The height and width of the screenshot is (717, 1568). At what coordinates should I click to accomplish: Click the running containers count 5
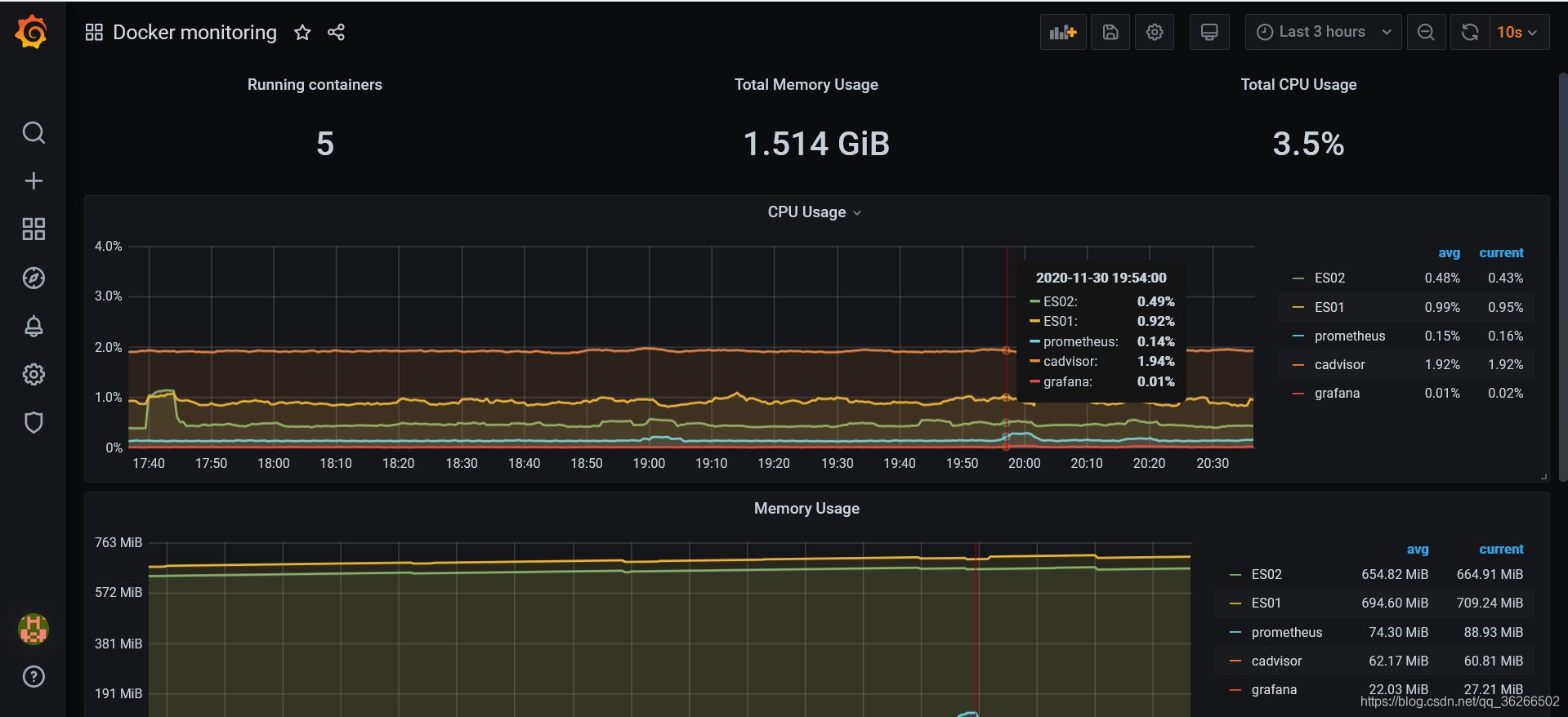pos(325,144)
